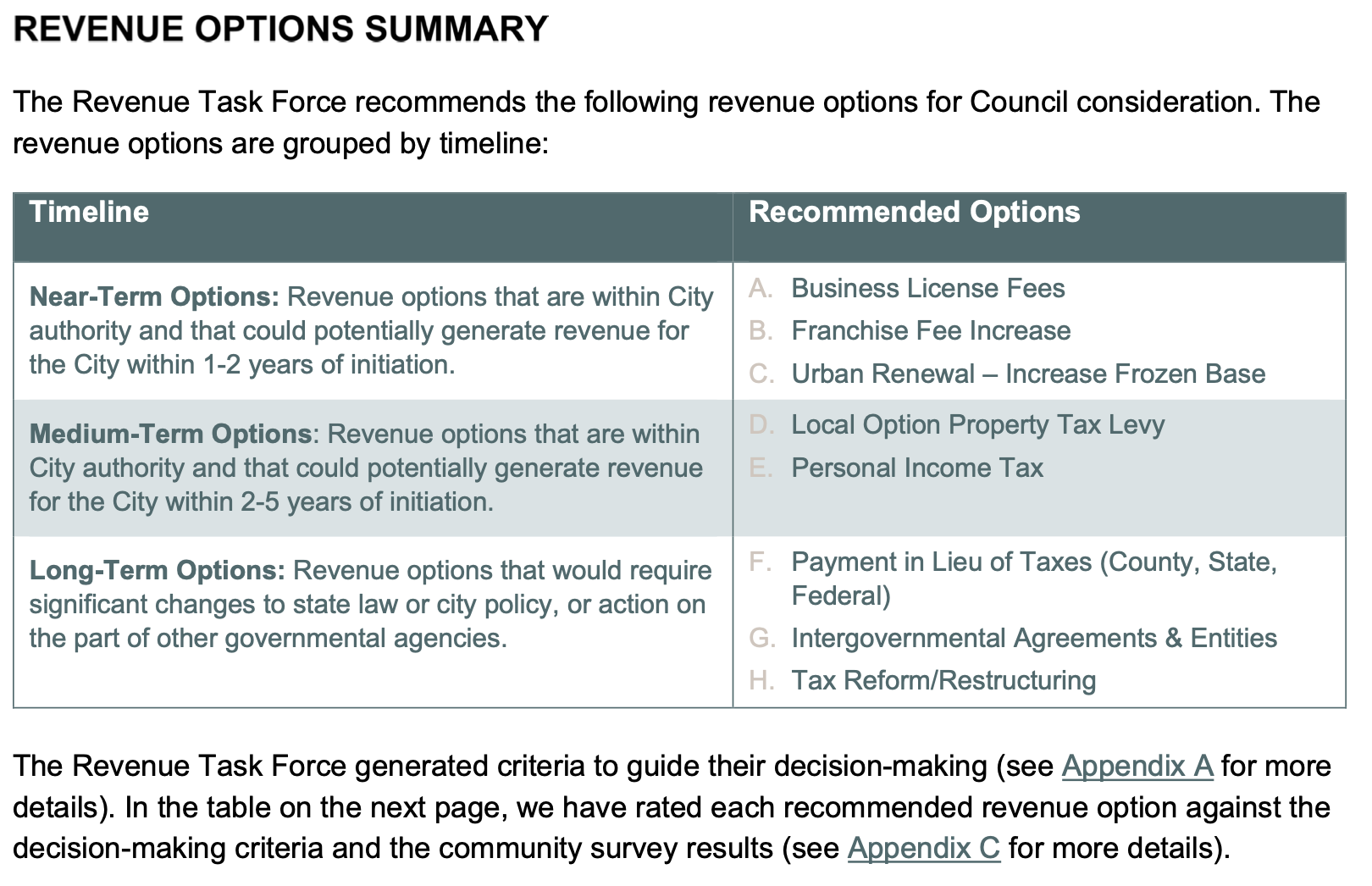Click the Near-Term Options bold label
This screenshot has width=1372, height=886.
coord(154,297)
